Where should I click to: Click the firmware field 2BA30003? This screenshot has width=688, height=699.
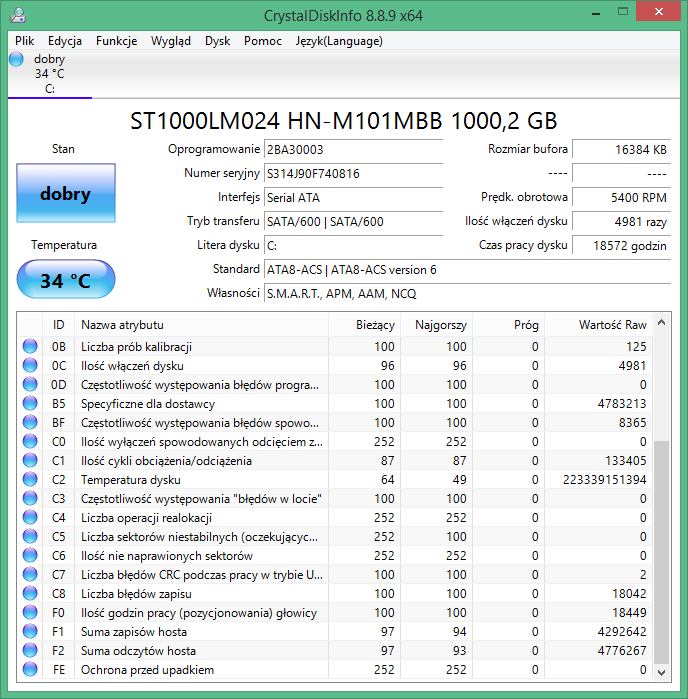353,149
